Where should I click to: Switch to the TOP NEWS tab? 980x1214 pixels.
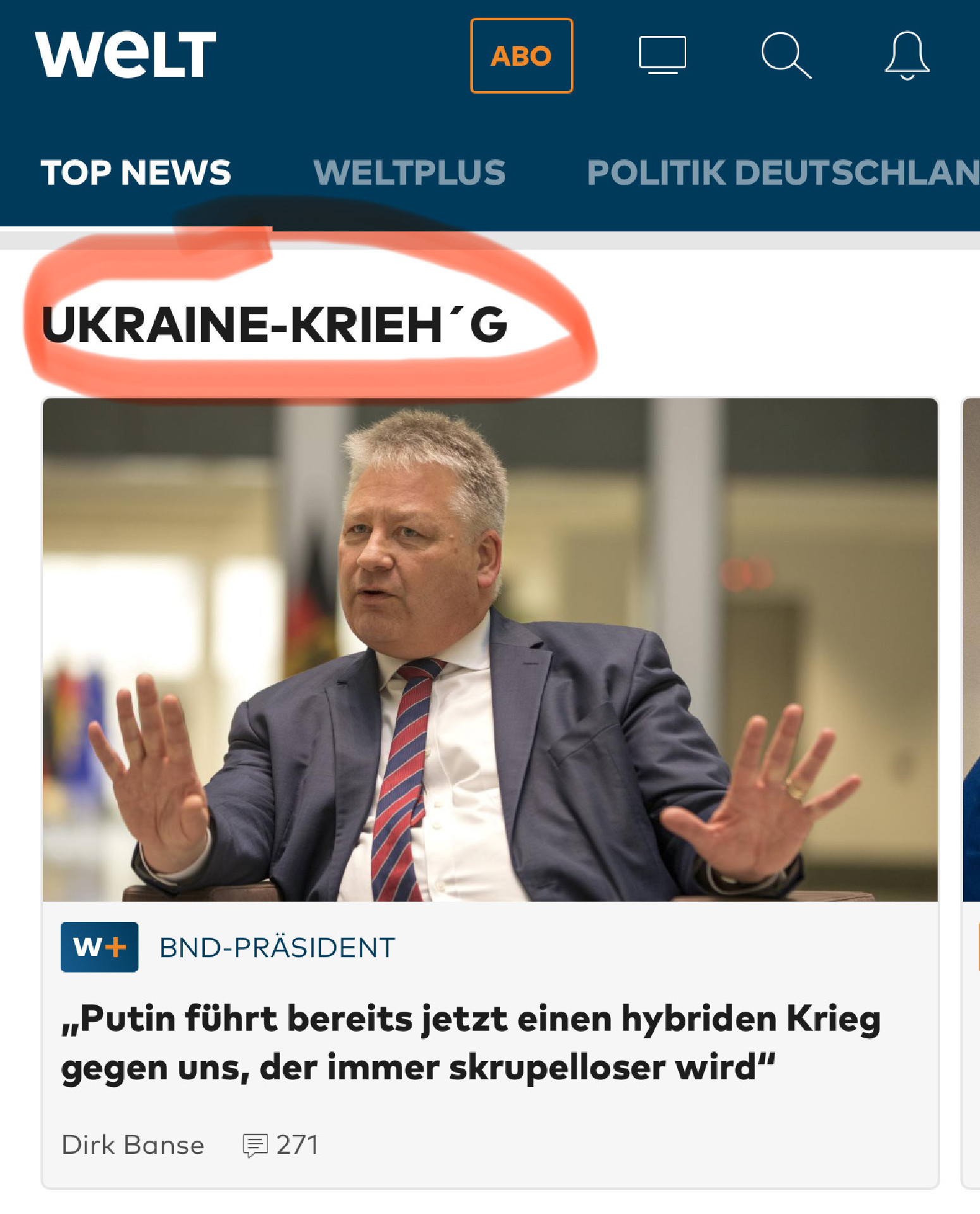click(136, 172)
